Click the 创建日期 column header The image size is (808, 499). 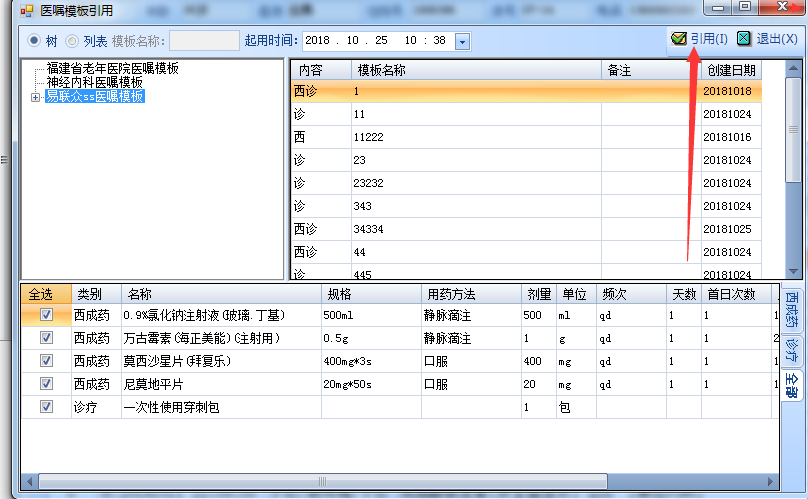tap(731, 70)
